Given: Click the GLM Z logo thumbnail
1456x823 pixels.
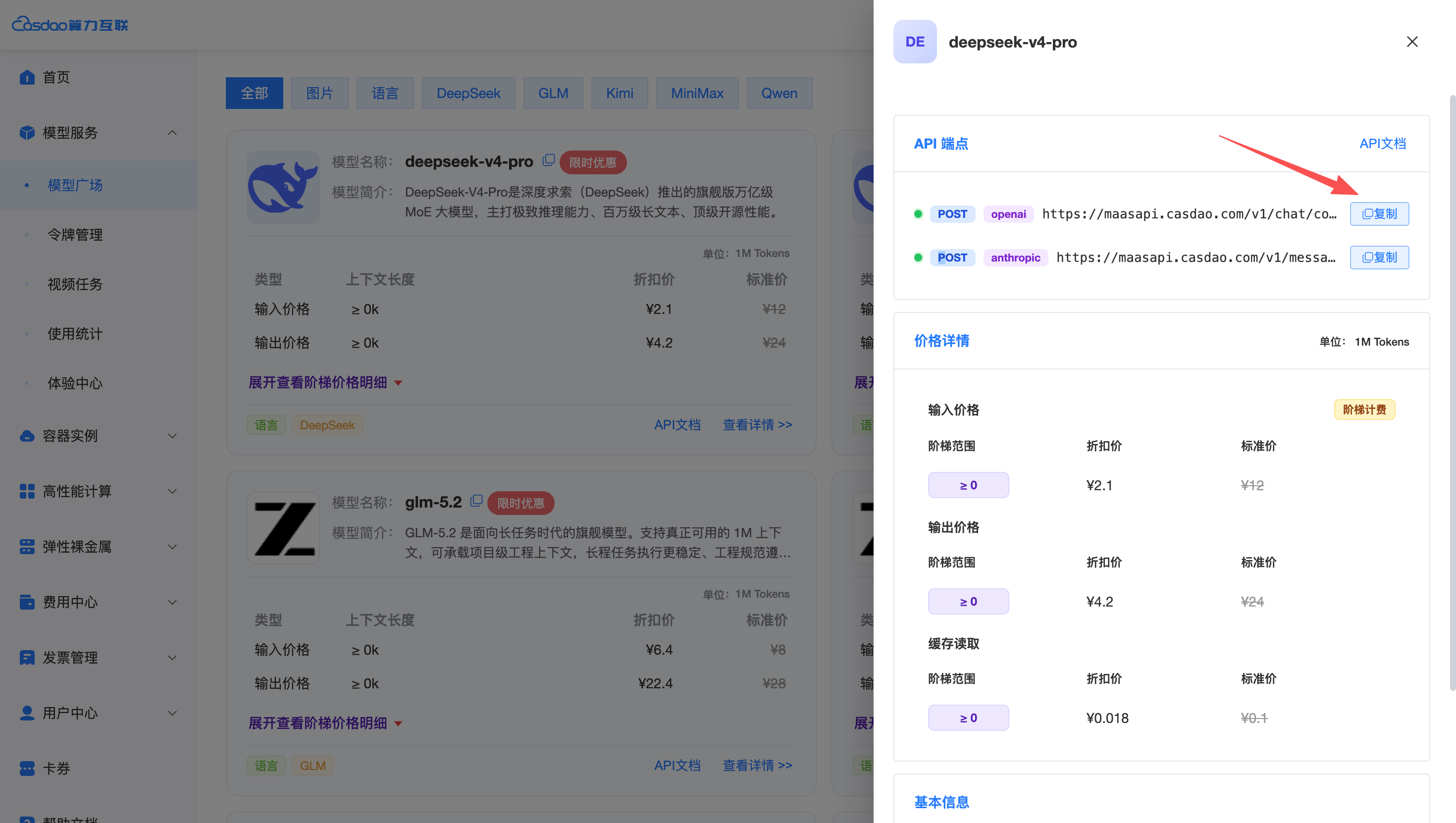Looking at the screenshot, I should pyautogui.click(x=283, y=528).
